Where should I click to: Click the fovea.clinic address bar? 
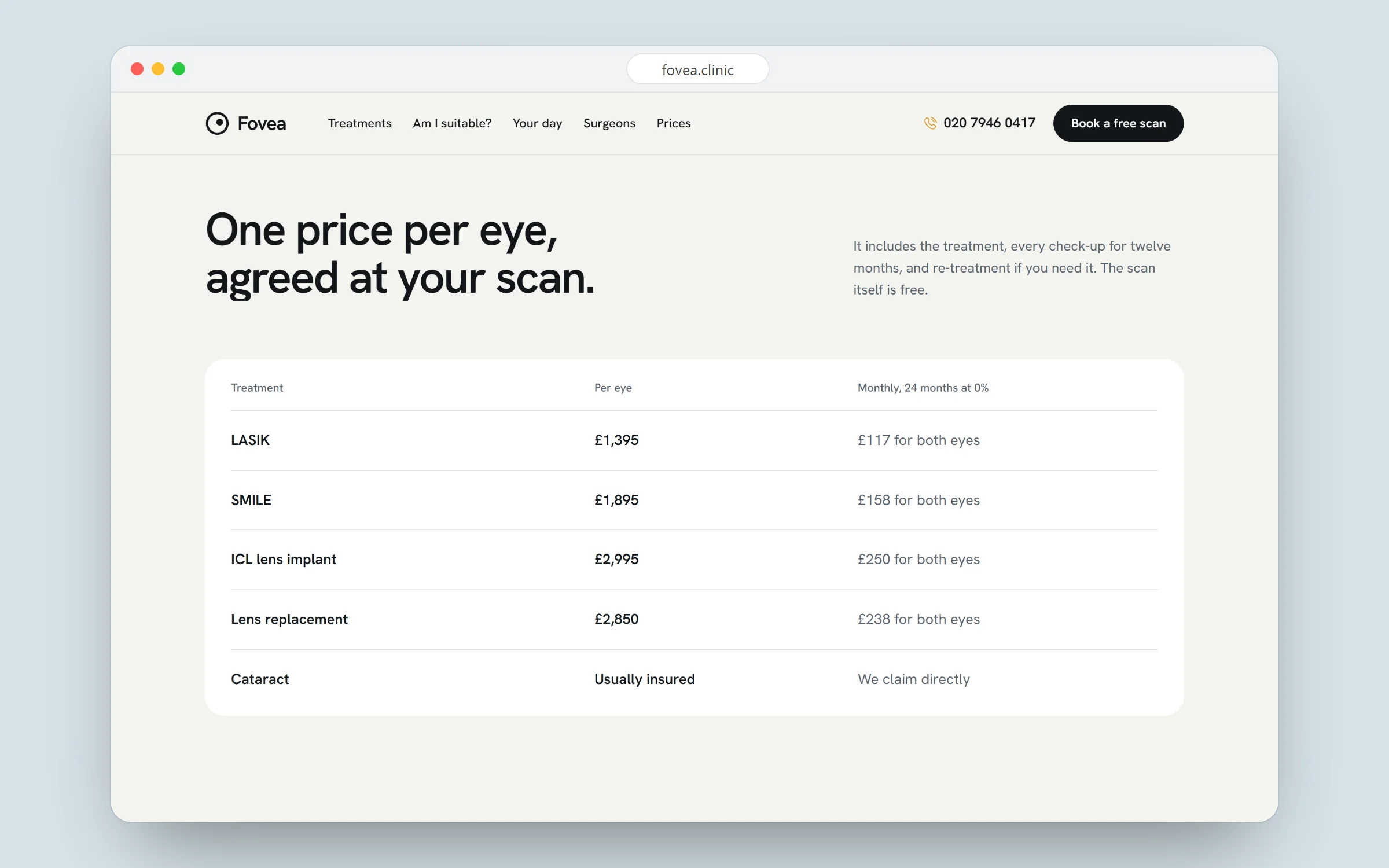click(697, 69)
